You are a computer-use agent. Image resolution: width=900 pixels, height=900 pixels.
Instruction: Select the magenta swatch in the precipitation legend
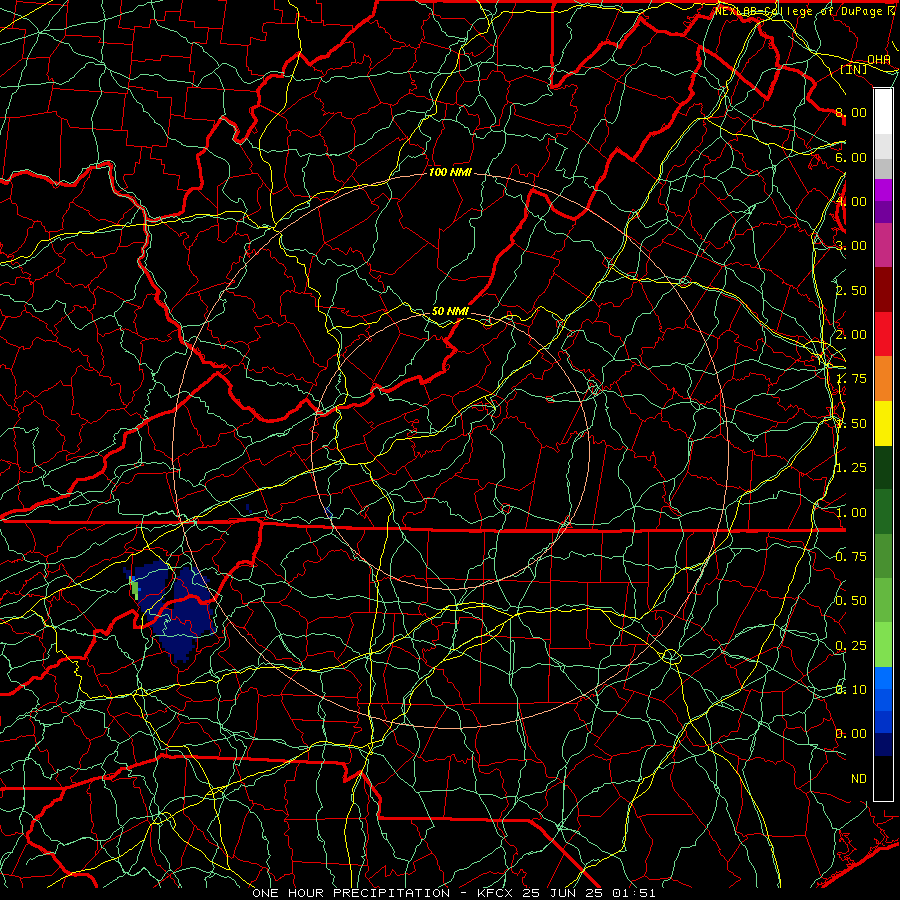pyautogui.click(x=883, y=190)
